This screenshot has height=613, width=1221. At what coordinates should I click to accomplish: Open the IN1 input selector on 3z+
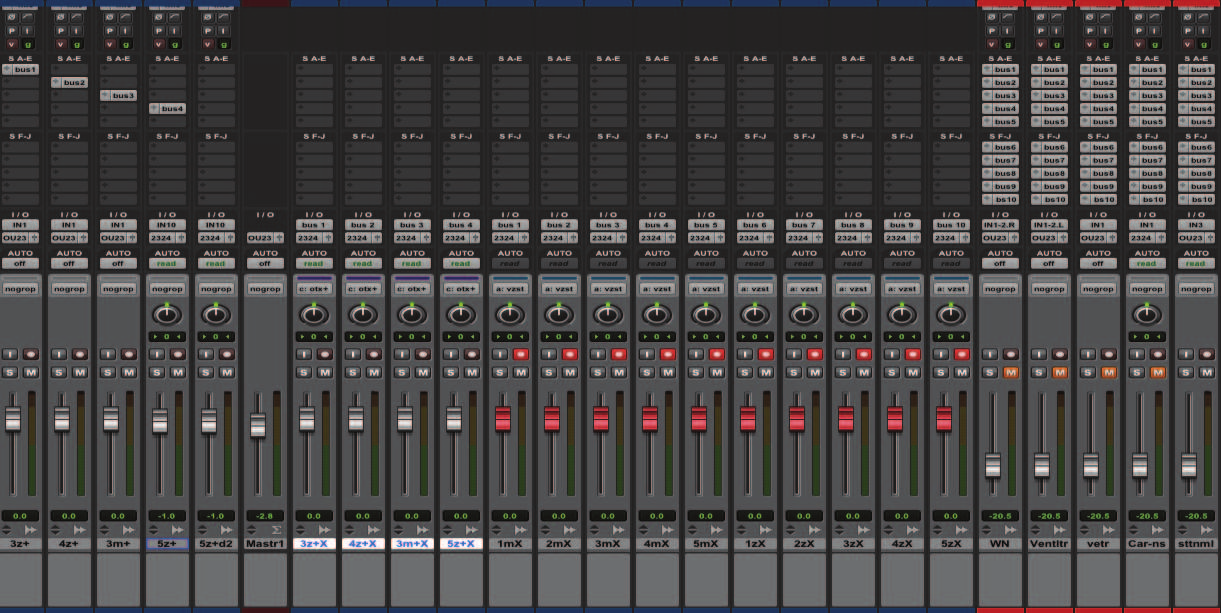click(x=20, y=225)
